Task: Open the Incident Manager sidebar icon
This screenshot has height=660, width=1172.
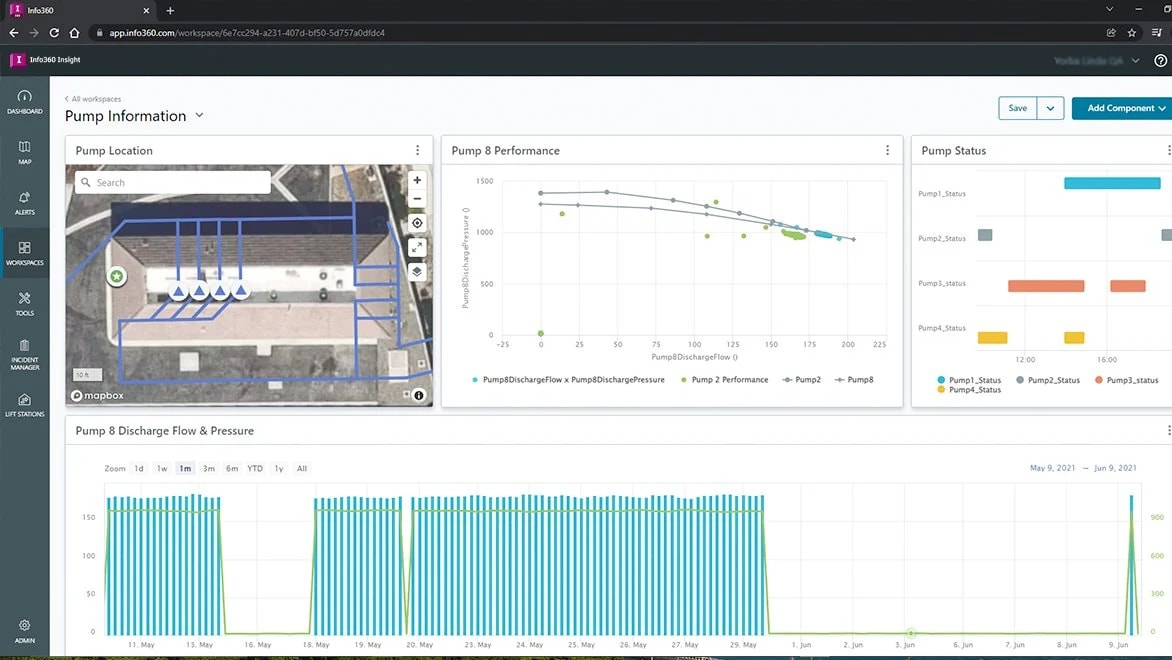Action: point(24,352)
